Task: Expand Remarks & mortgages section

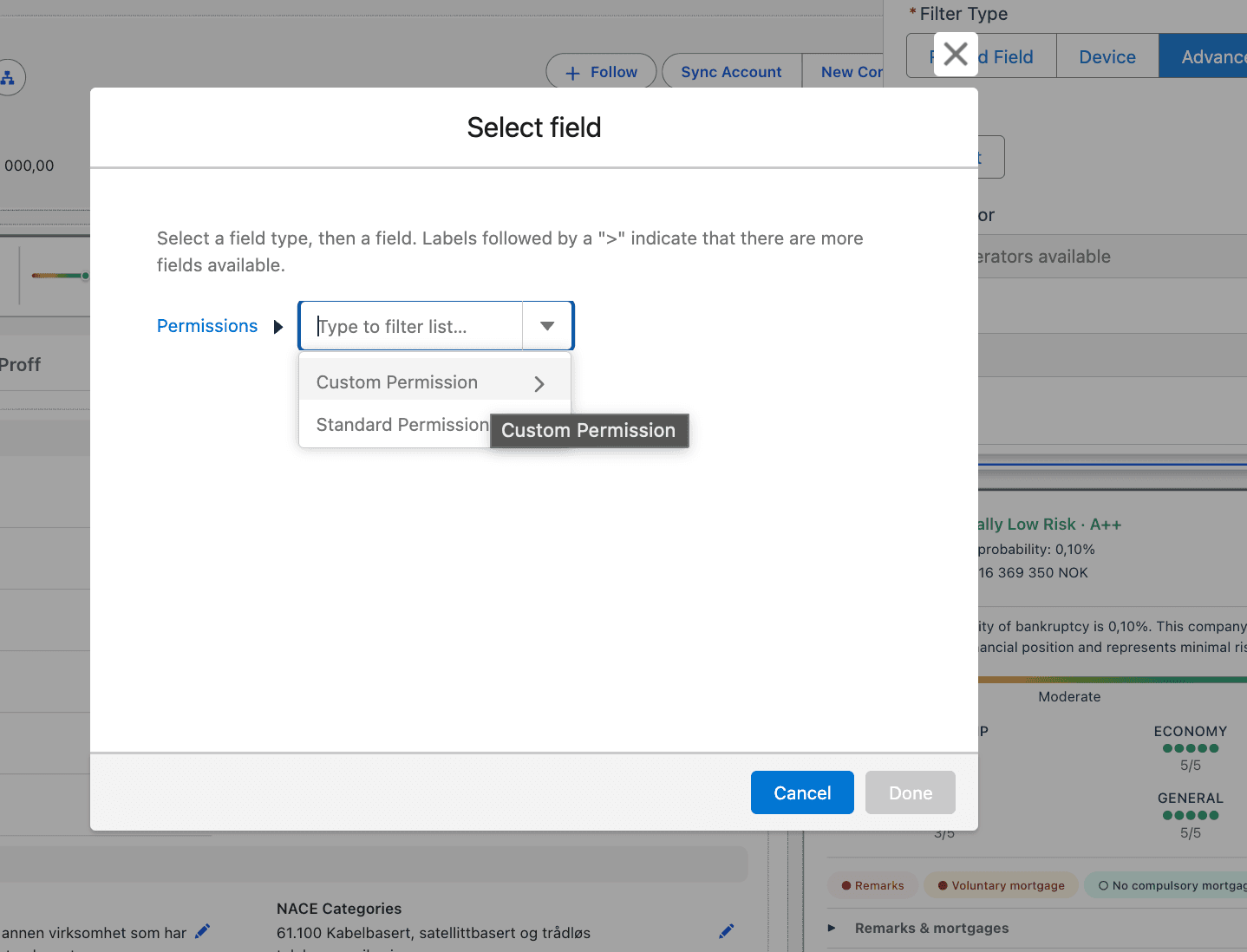Action: 932,928
